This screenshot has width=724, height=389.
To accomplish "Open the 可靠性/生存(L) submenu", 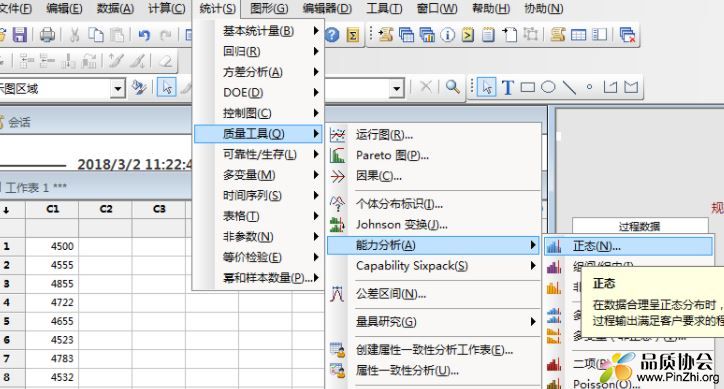I will tap(259, 154).
